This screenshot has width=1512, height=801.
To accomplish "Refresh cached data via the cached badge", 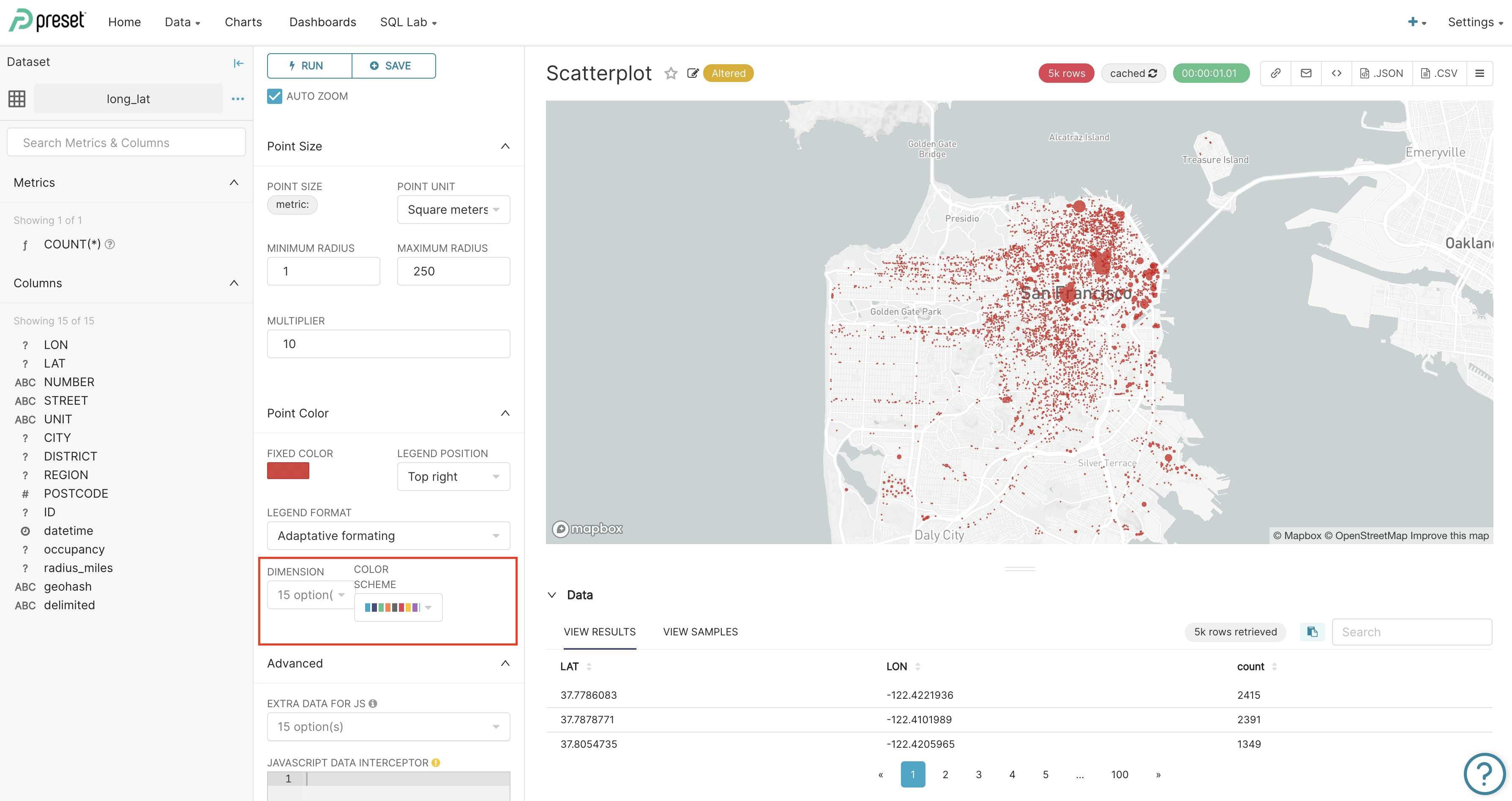I will (1133, 73).
